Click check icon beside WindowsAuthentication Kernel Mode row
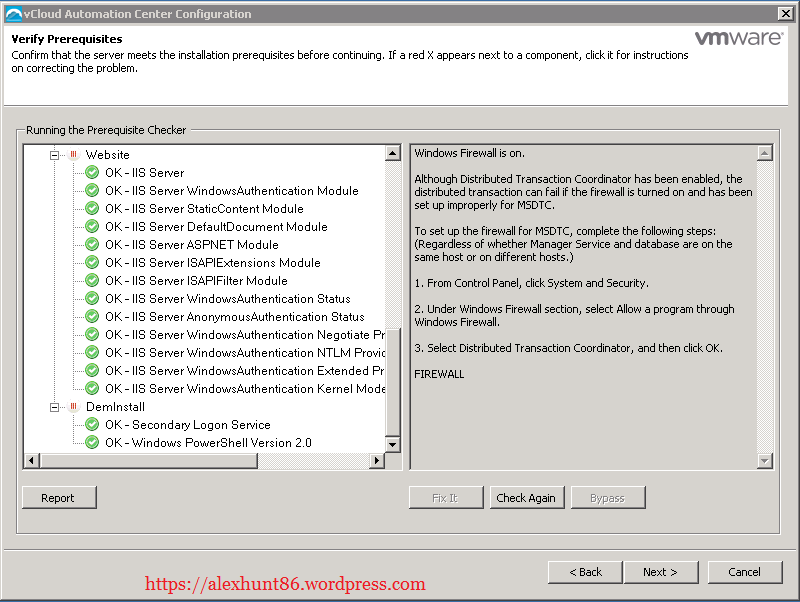800x602 pixels. 92,388
